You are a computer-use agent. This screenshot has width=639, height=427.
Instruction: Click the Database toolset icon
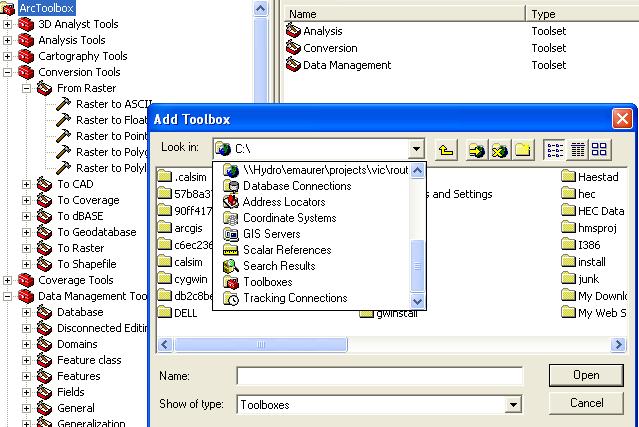click(x=44, y=312)
